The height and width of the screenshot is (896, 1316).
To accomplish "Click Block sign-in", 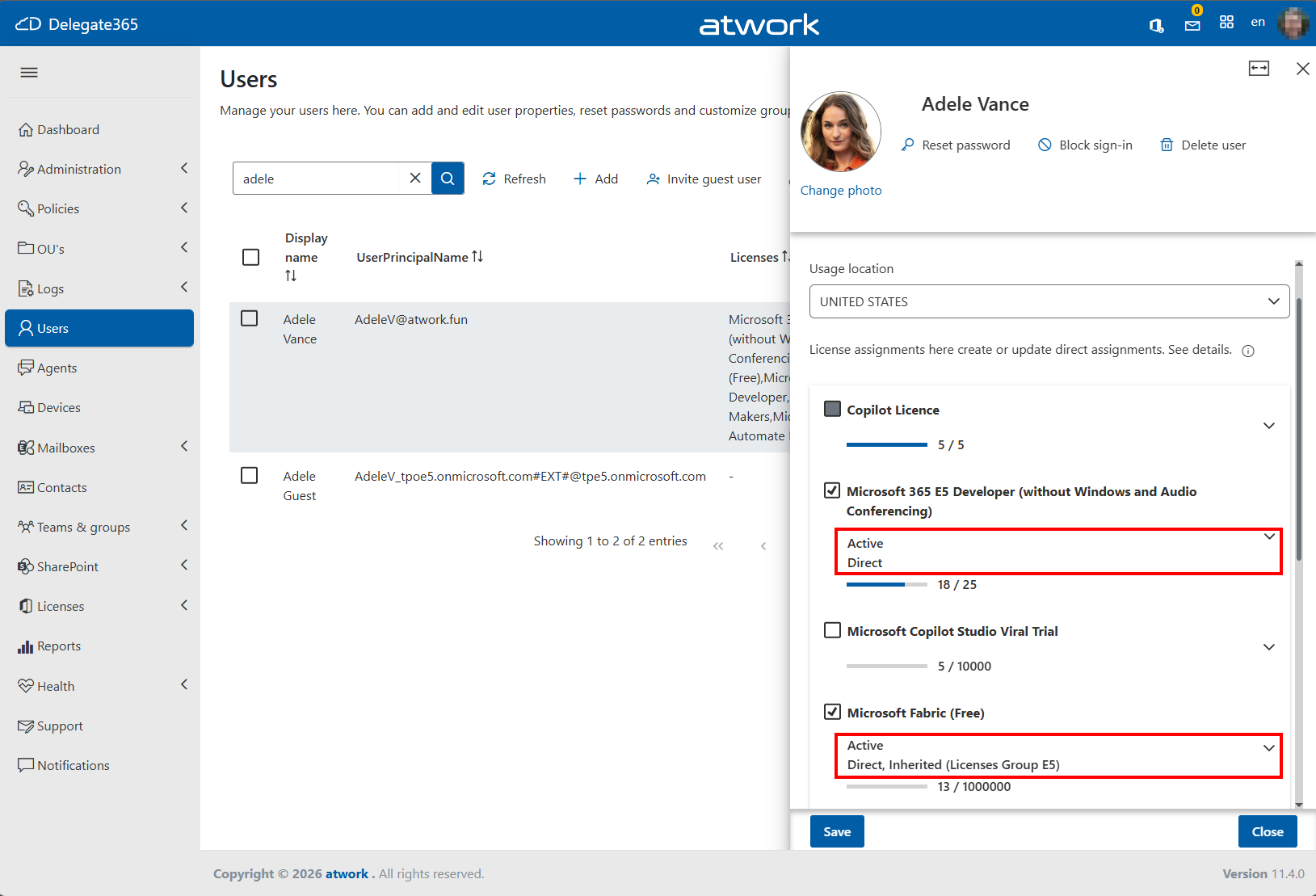I will (1085, 145).
